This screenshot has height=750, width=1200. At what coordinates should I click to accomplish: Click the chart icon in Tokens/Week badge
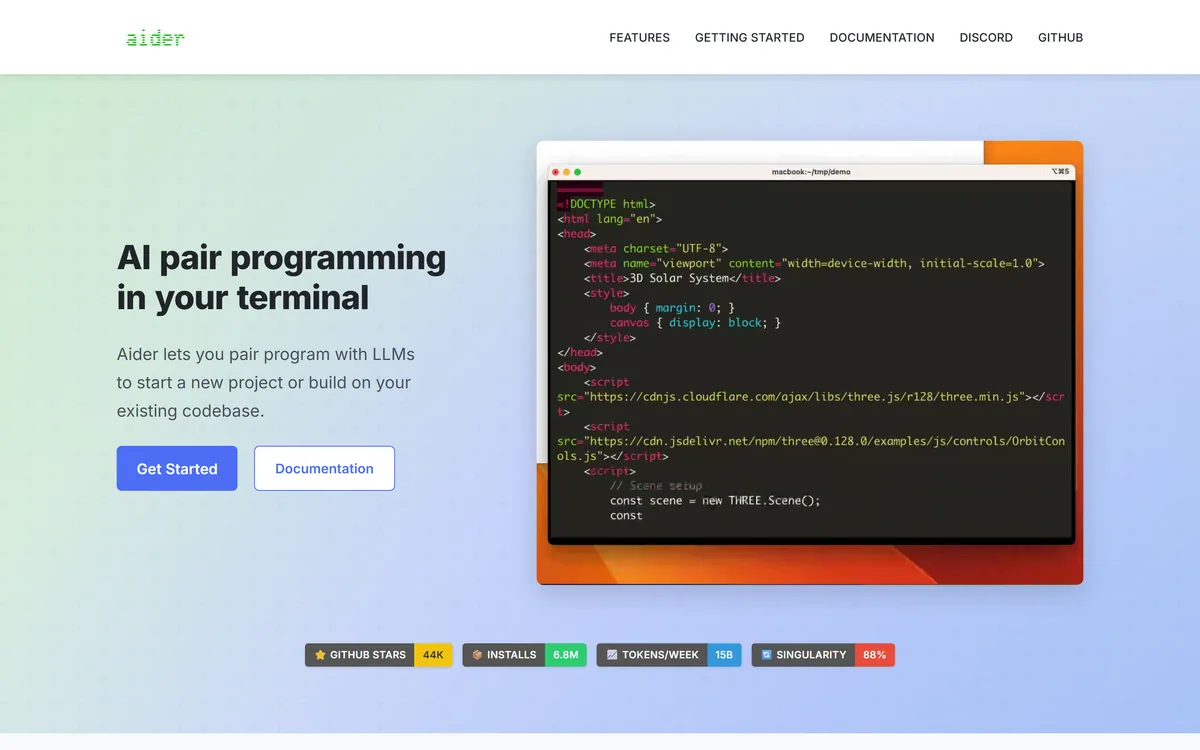click(x=612, y=655)
